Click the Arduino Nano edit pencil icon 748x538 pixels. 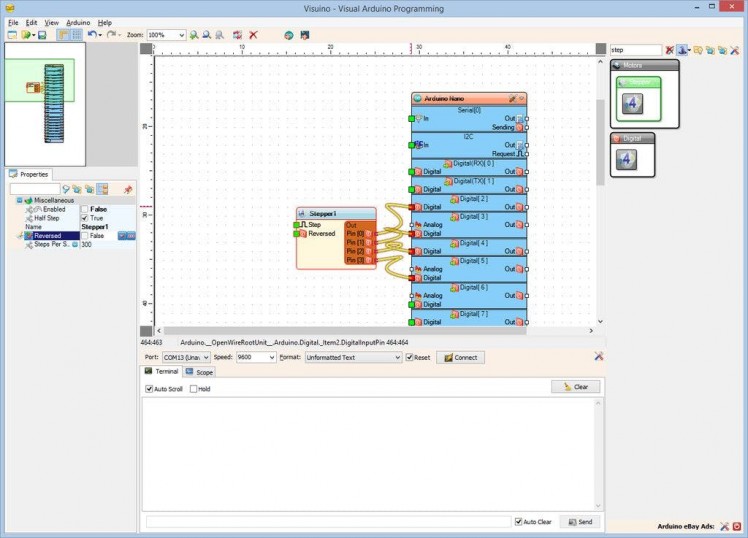click(512, 99)
